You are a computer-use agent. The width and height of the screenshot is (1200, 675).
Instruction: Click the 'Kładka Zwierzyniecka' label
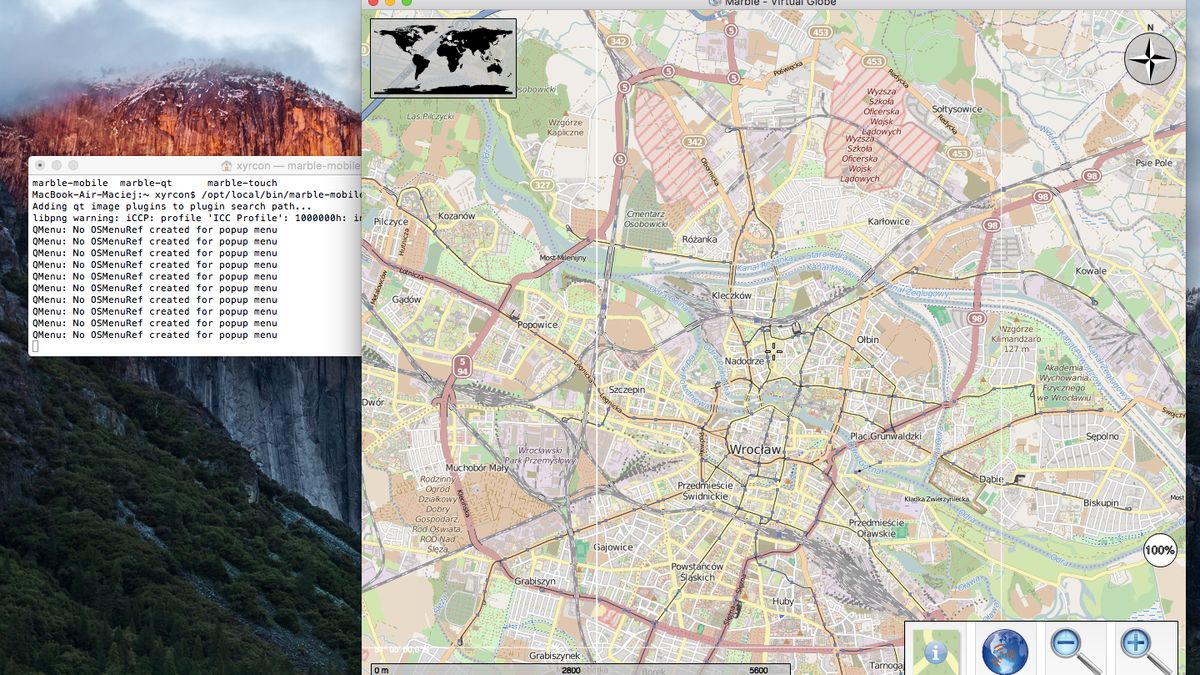tap(937, 497)
